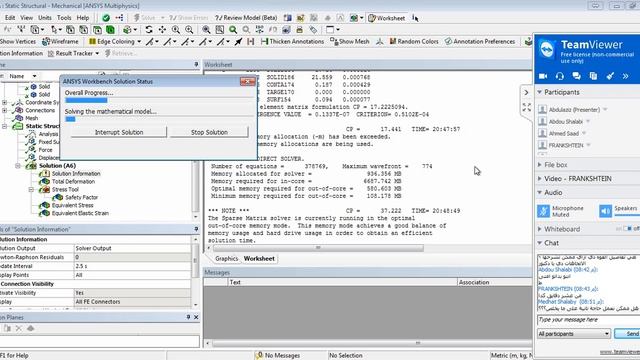640x360 pixels.
Task: Click the Overall Progress bar
Action: pyautogui.click(x=159, y=100)
